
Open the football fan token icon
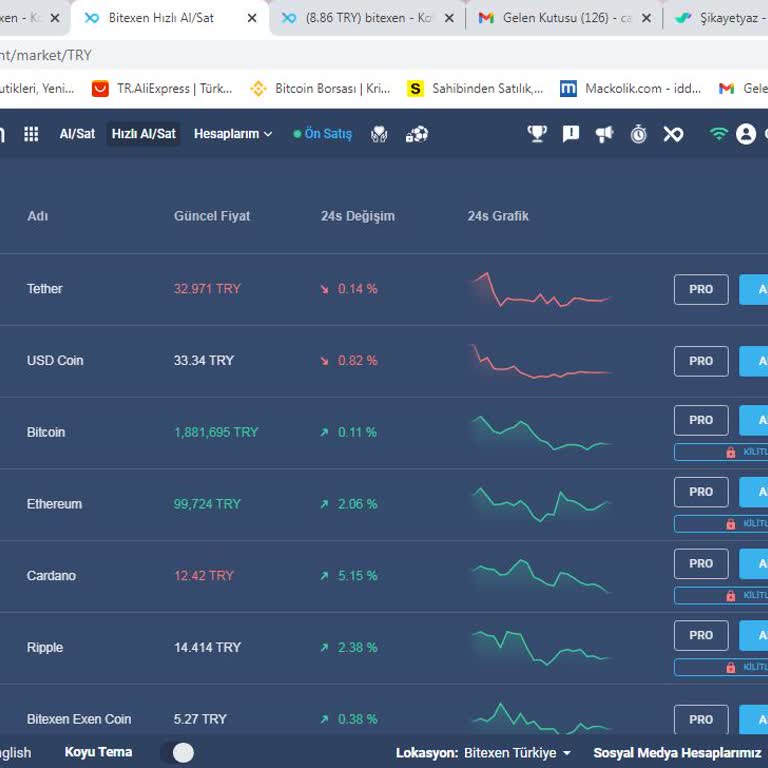click(x=417, y=134)
